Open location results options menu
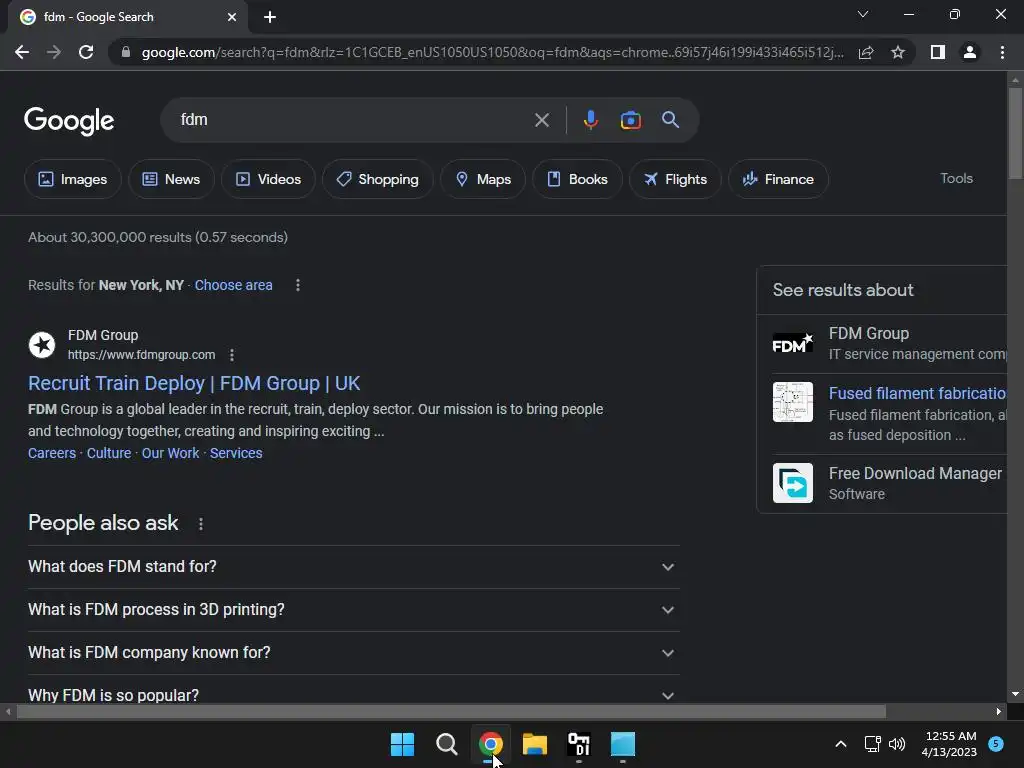Image resolution: width=1024 pixels, height=768 pixels. (298, 285)
